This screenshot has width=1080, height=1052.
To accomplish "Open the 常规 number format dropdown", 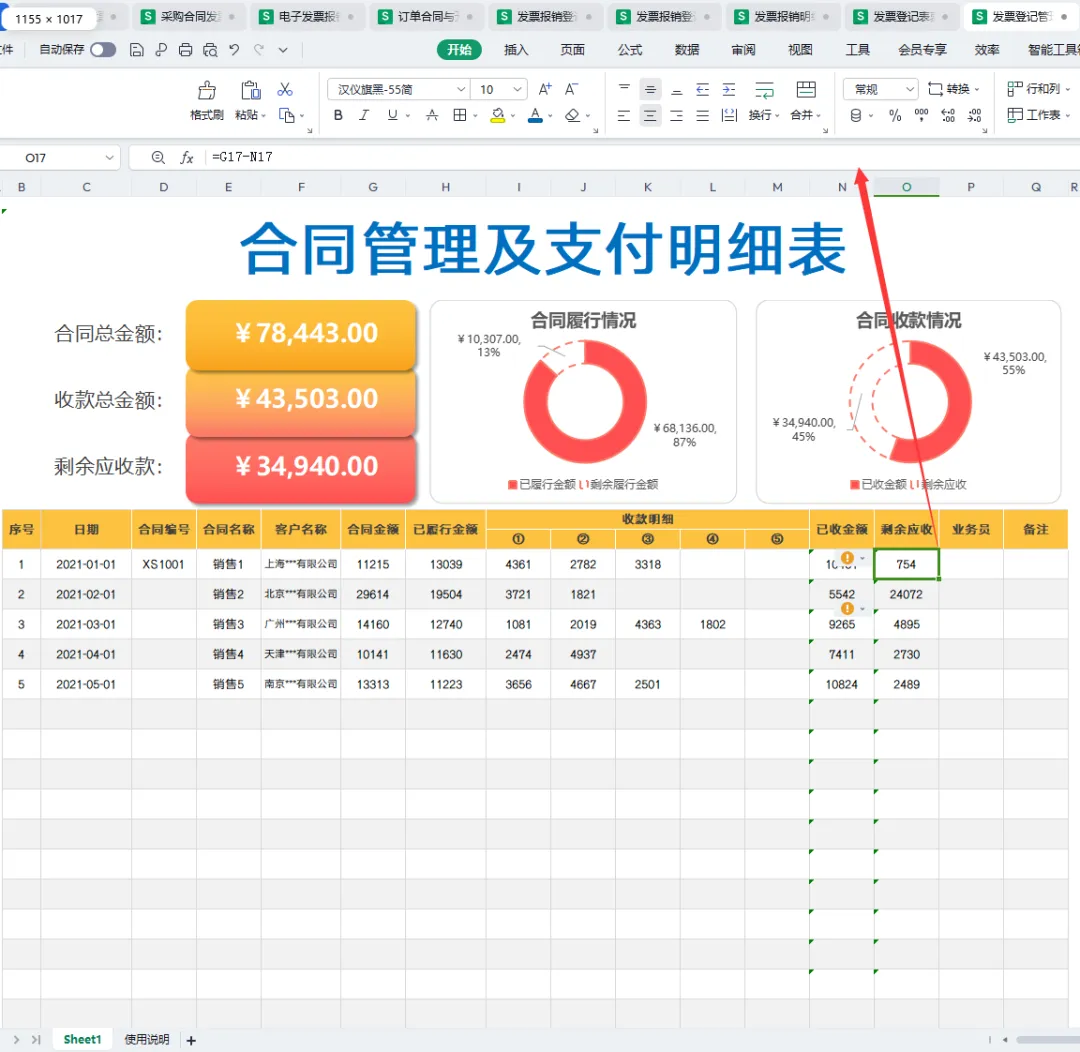I will (909, 90).
